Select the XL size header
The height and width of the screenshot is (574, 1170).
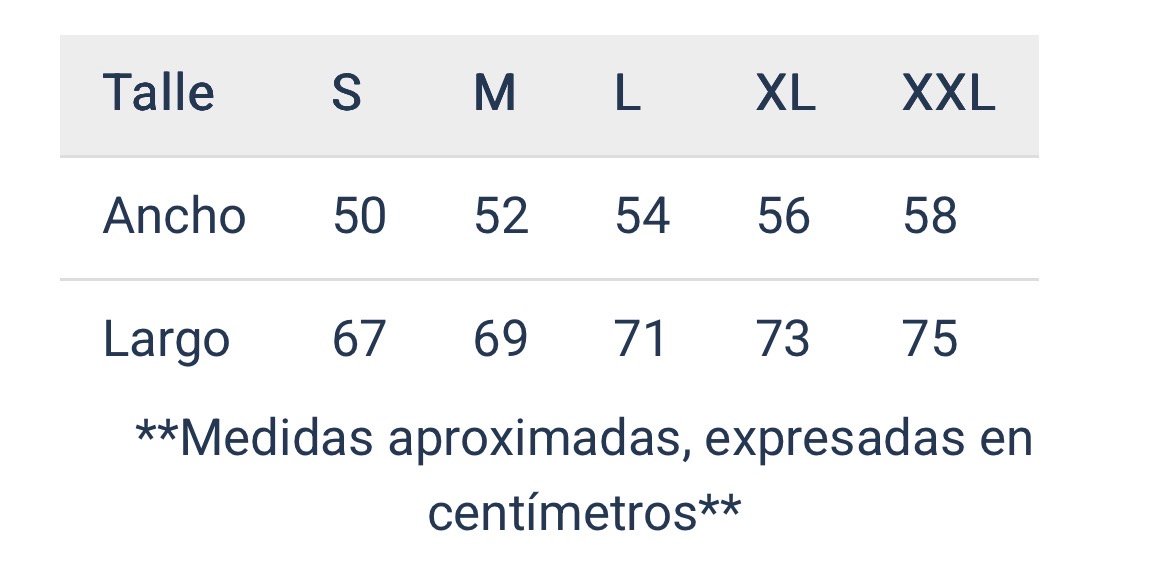tap(785, 94)
